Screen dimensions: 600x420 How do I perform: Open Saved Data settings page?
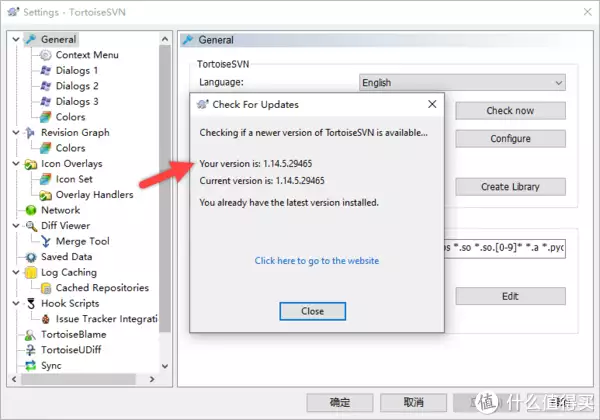67,257
